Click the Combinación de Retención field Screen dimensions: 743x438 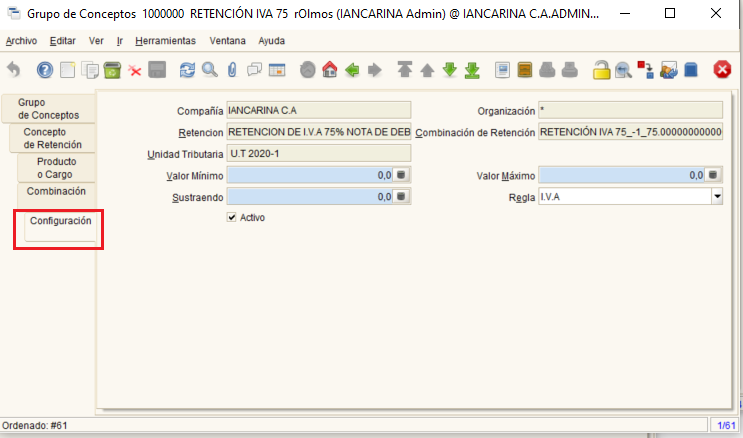coord(631,132)
